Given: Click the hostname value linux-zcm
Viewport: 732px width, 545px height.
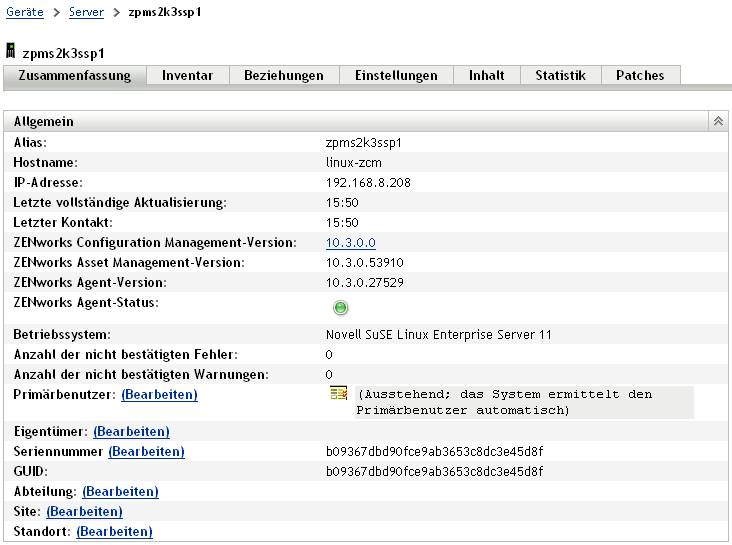Looking at the screenshot, I should (353, 163).
